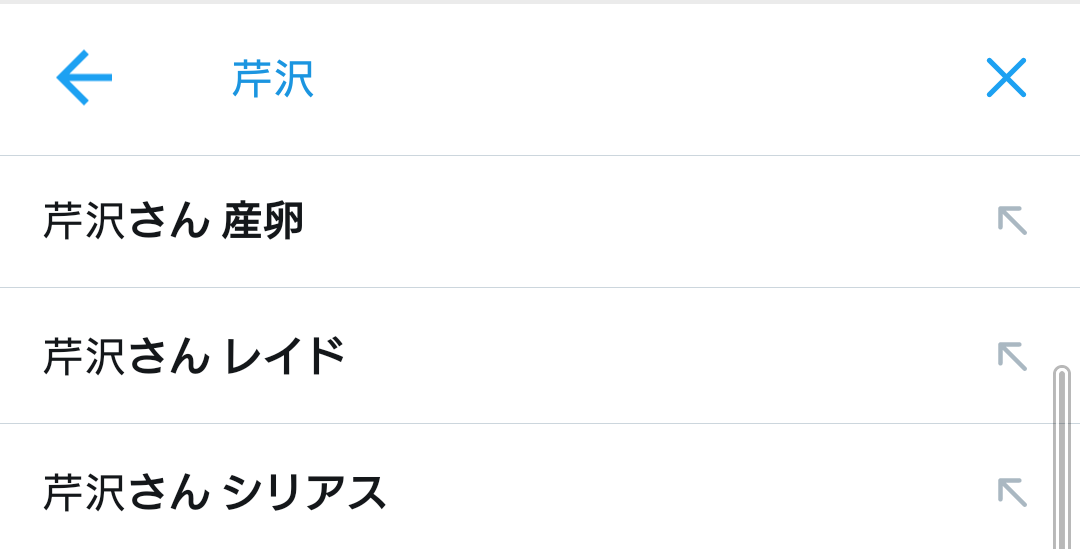Click the suggestion list scrollbar
The height and width of the screenshot is (549, 1080).
click(x=1061, y=457)
